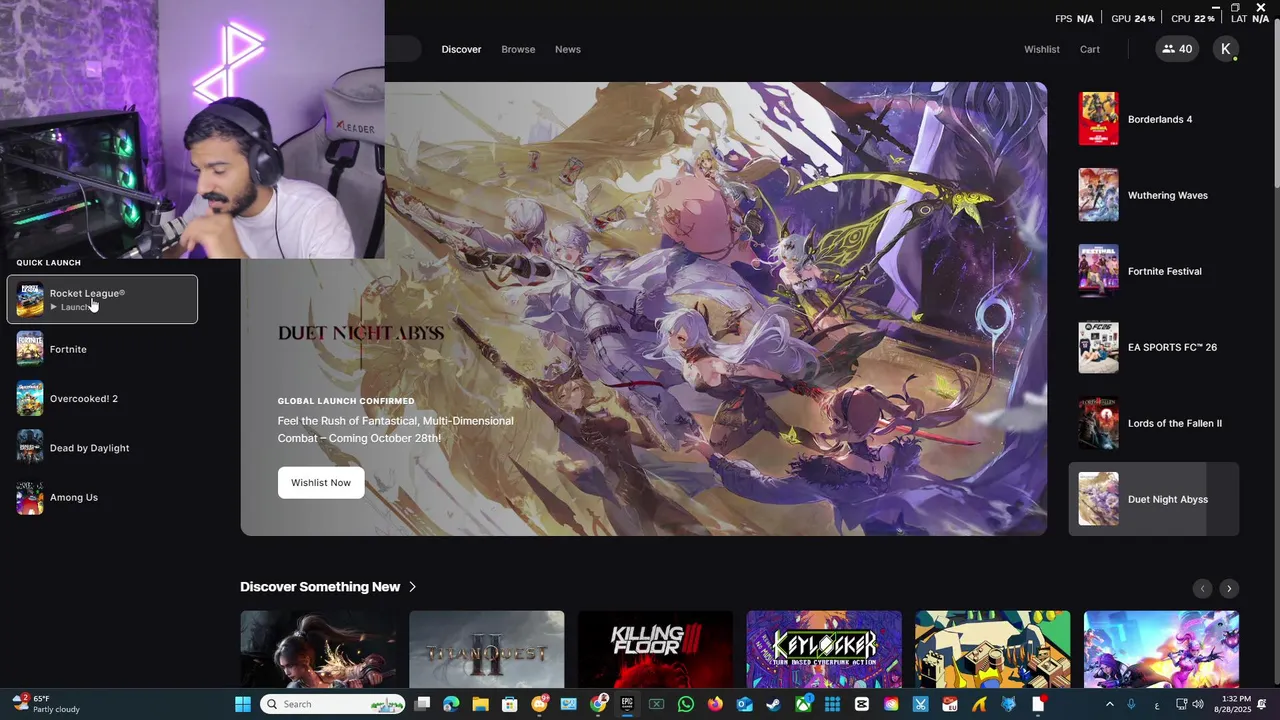Open the weather widget showing 65°F
Viewport: 1280px width, 720px height.
click(46, 704)
